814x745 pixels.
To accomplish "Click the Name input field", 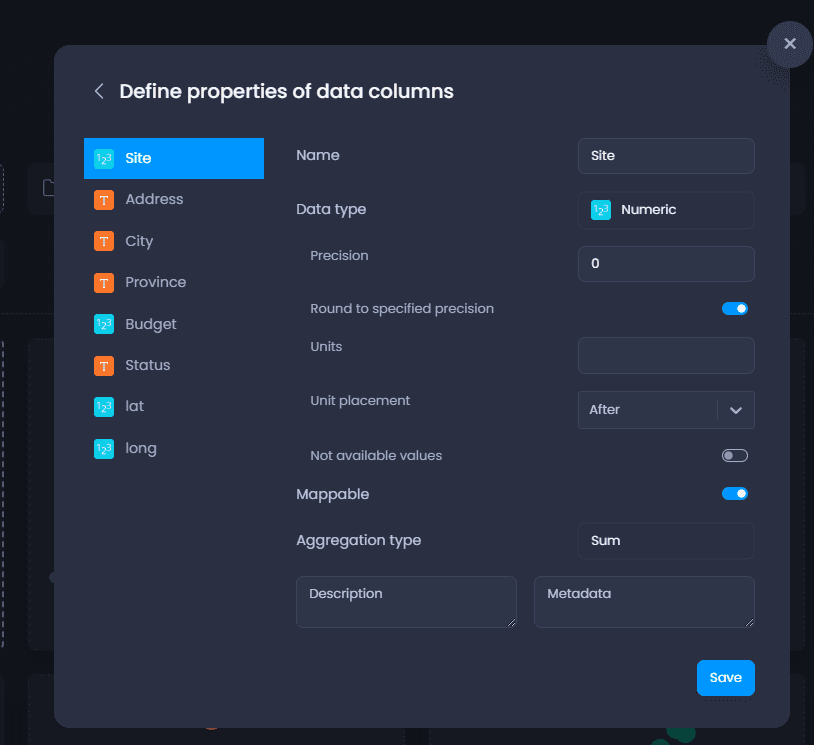I will (x=666, y=156).
